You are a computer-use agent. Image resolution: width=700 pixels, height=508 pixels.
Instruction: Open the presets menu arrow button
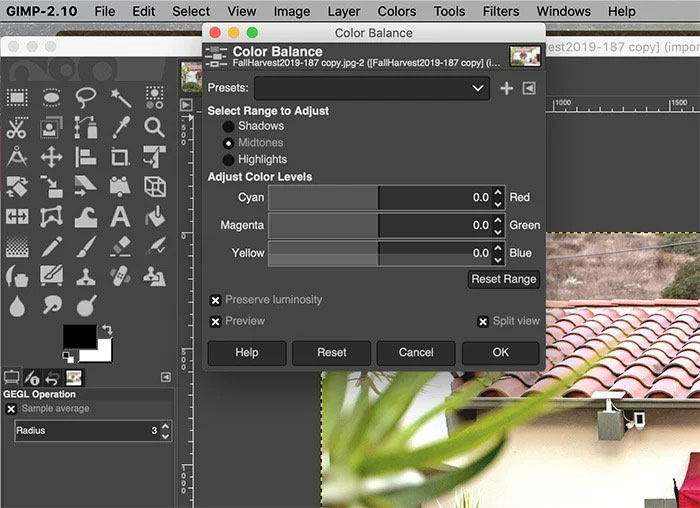point(529,88)
